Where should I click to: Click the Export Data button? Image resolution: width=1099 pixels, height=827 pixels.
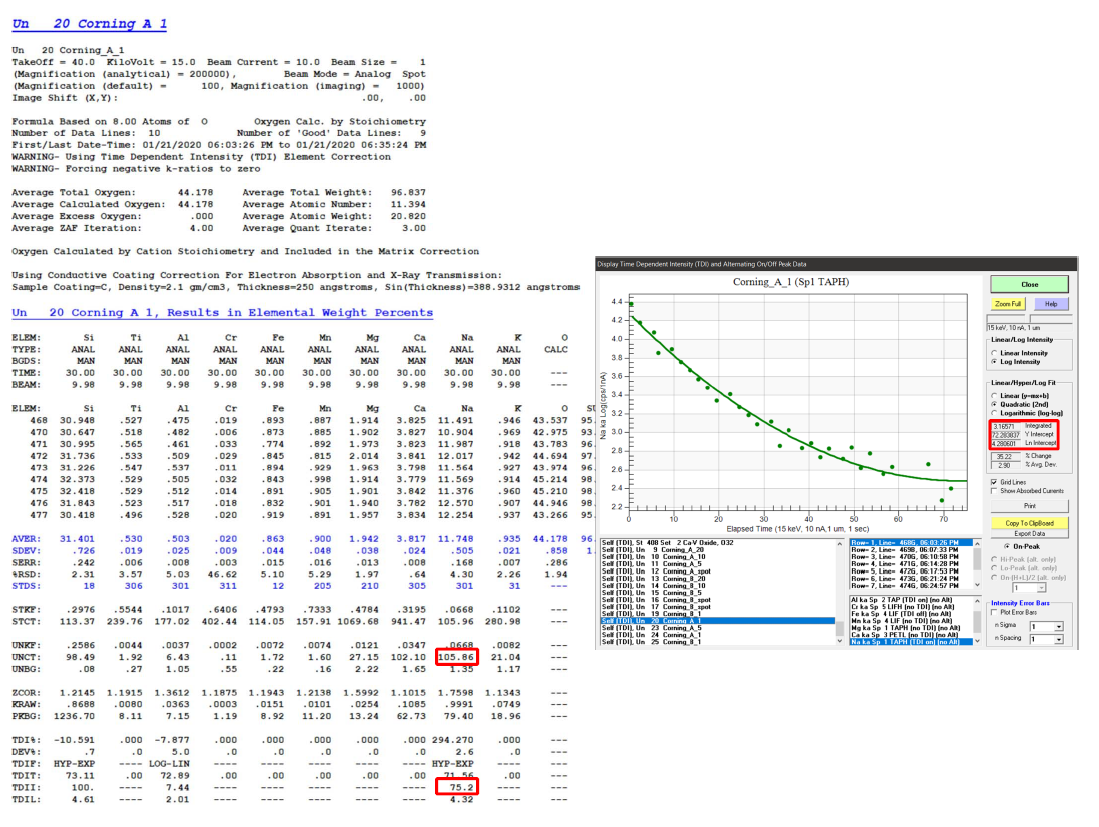[1029, 534]
